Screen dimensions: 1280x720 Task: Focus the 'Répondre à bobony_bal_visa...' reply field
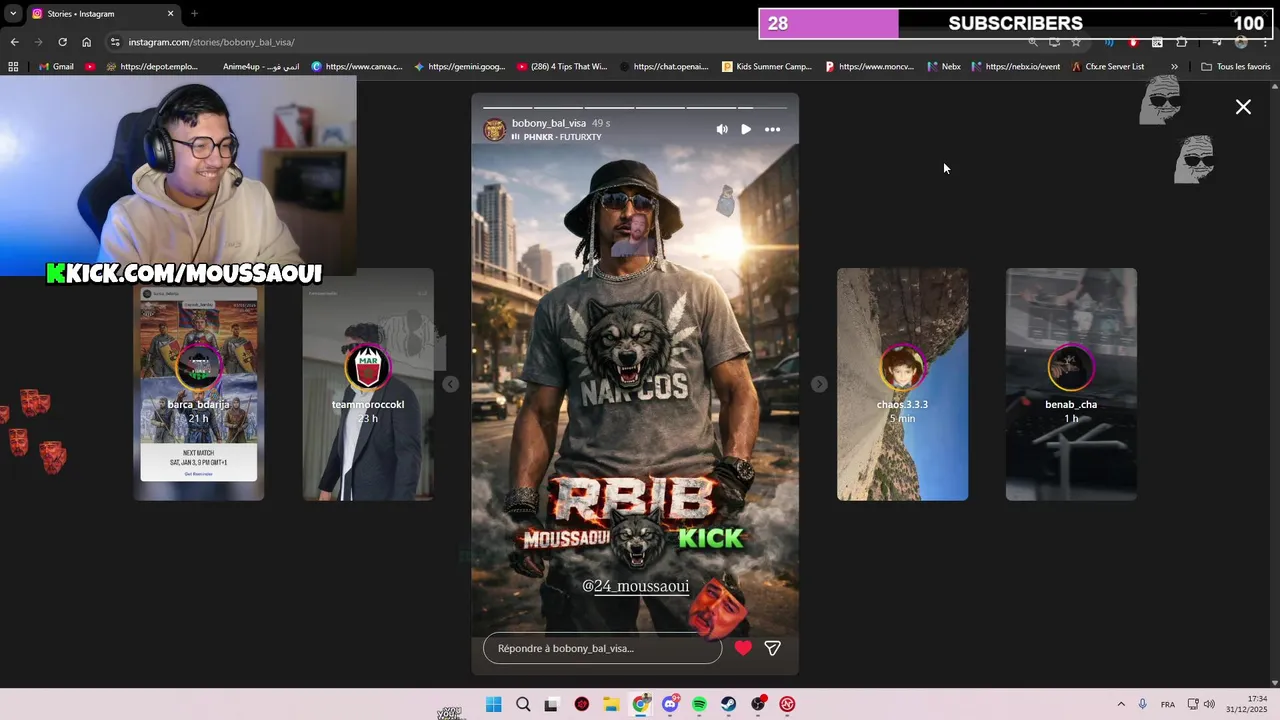click(602, 648)
